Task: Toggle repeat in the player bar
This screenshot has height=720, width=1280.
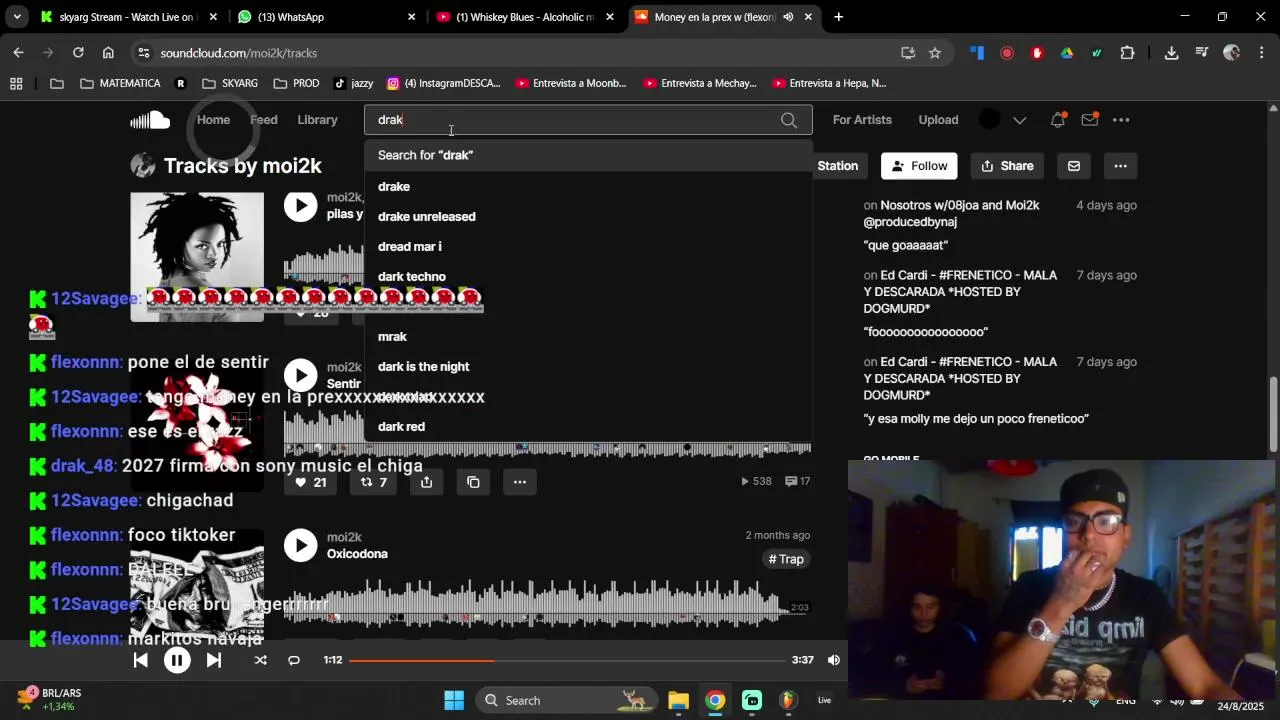Action: (x=294, y=660)
